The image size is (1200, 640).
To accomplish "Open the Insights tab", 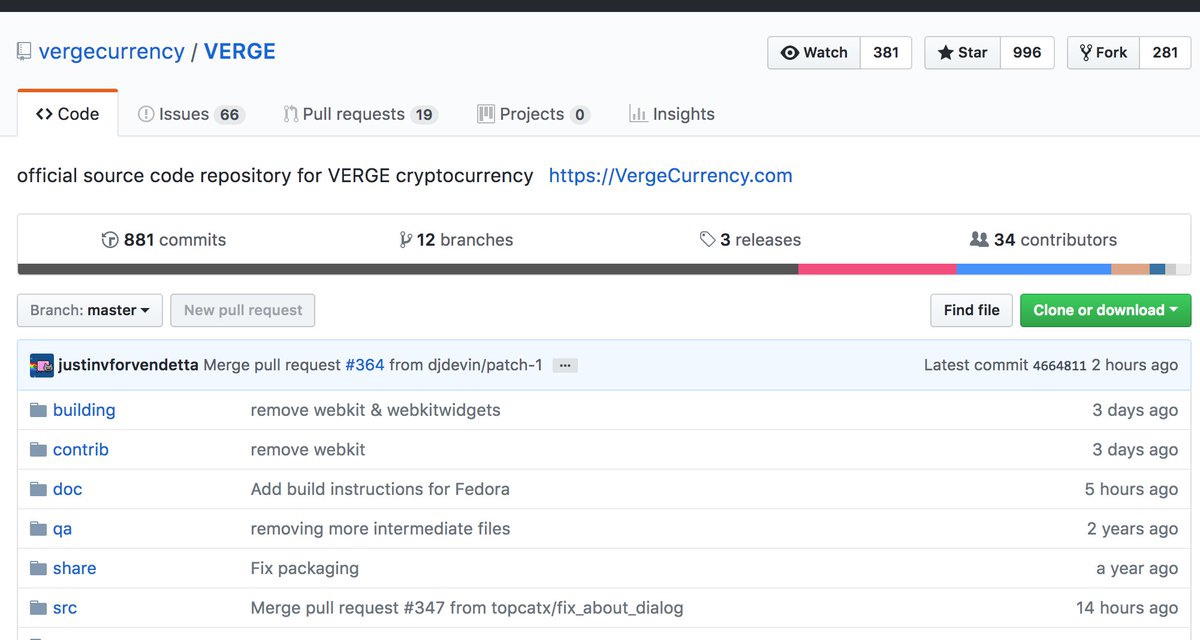I will coord(672,114).
